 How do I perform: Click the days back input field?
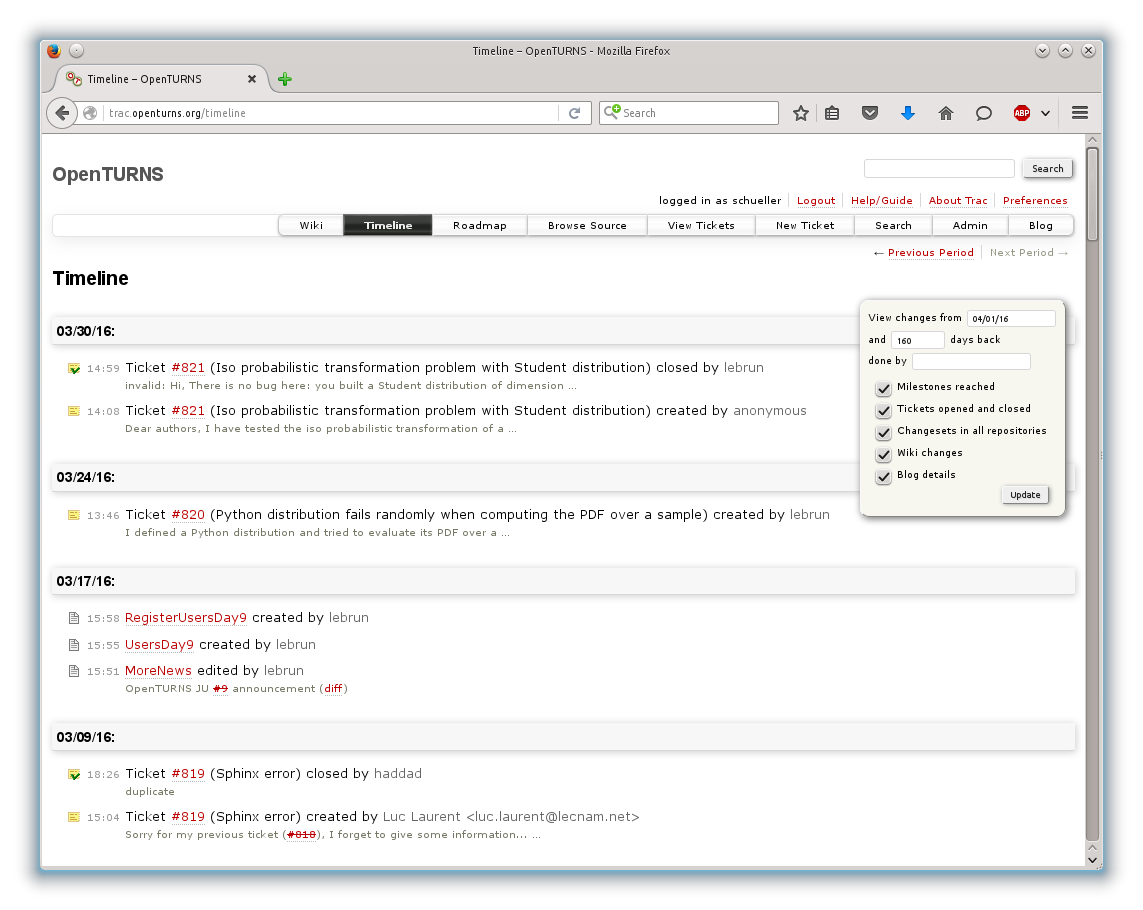click(x=917, y=340)
